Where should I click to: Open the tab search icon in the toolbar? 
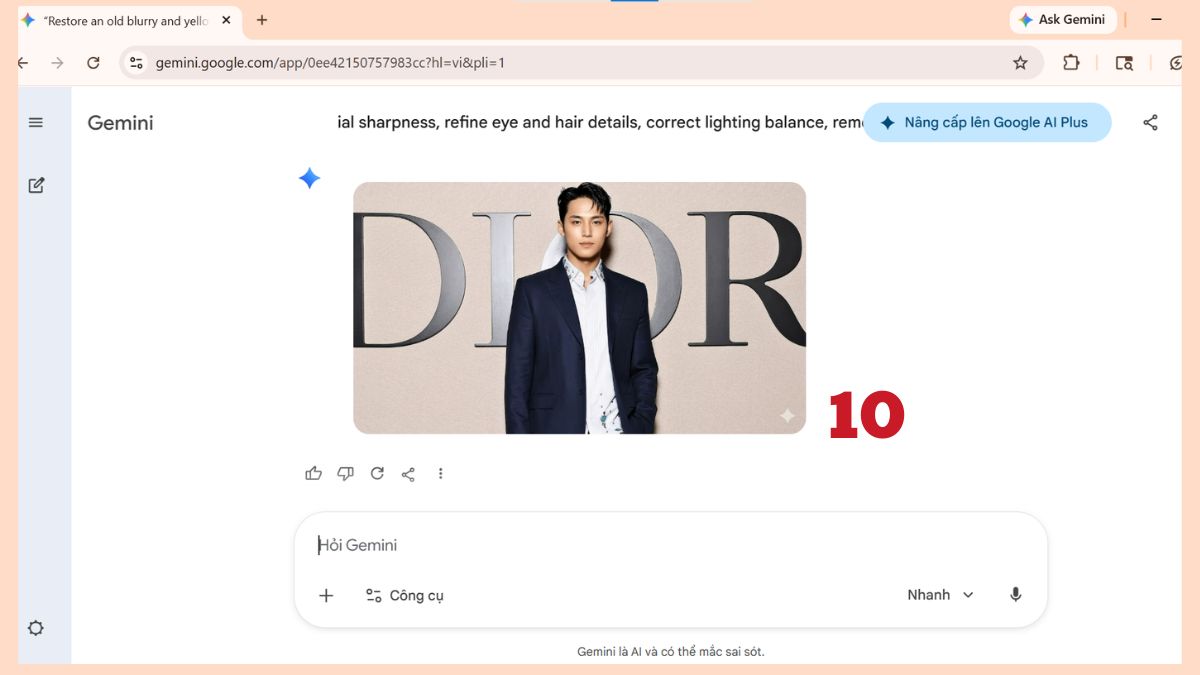click(x=1124, y=63)
